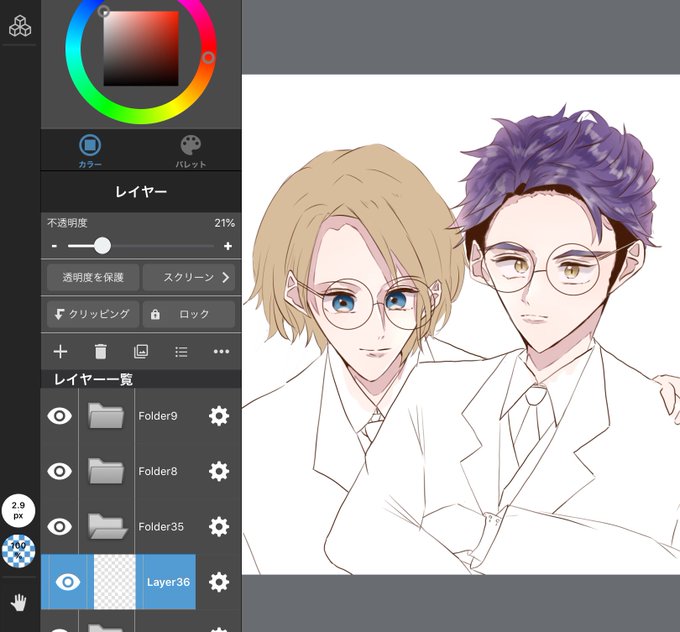The image size is (680, 632).
Task: Open the スクリーン blend mode dropdown
Action: click(189, 278)
